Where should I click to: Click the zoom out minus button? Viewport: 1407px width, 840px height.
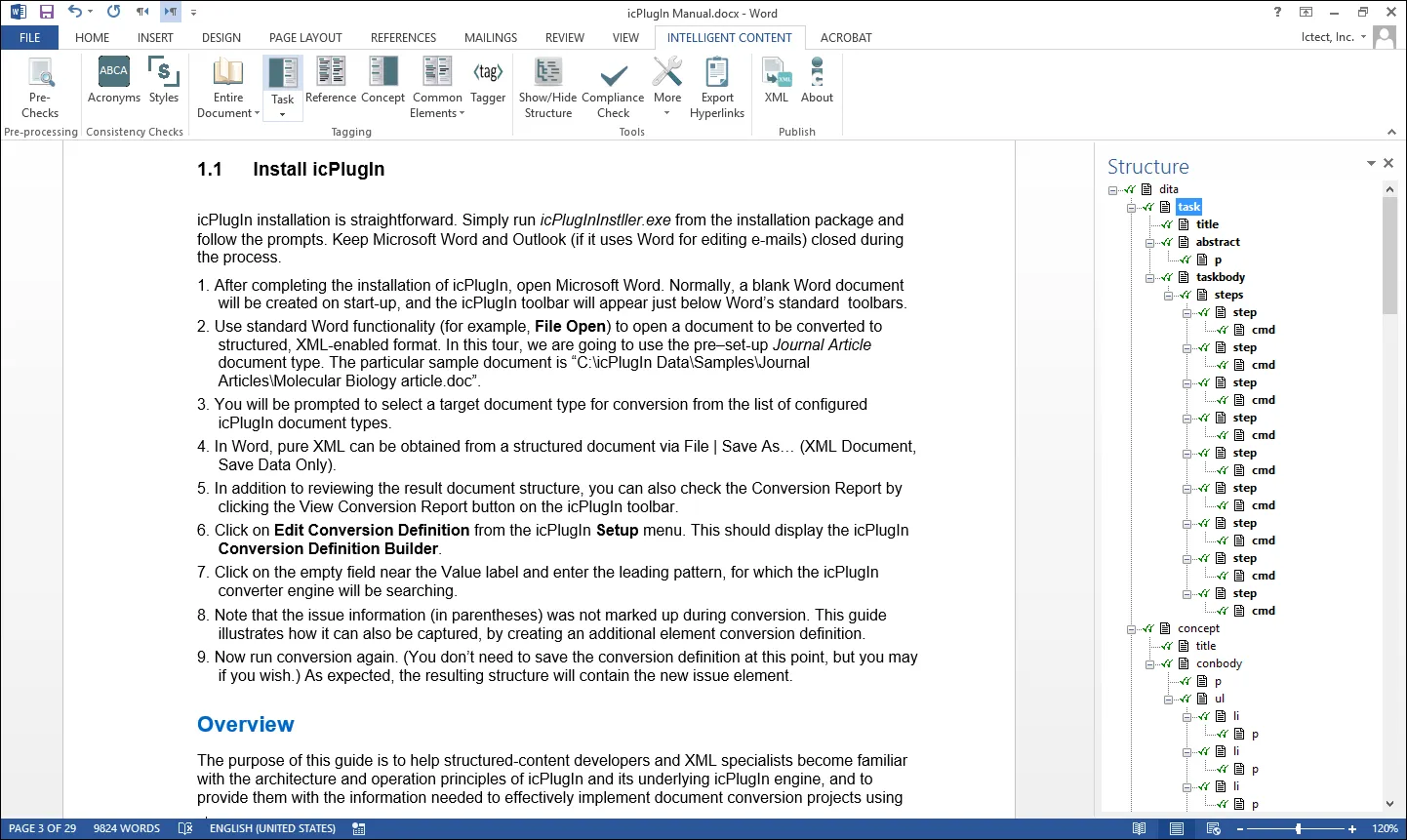pyautogui.click(x=1240, y=828)
